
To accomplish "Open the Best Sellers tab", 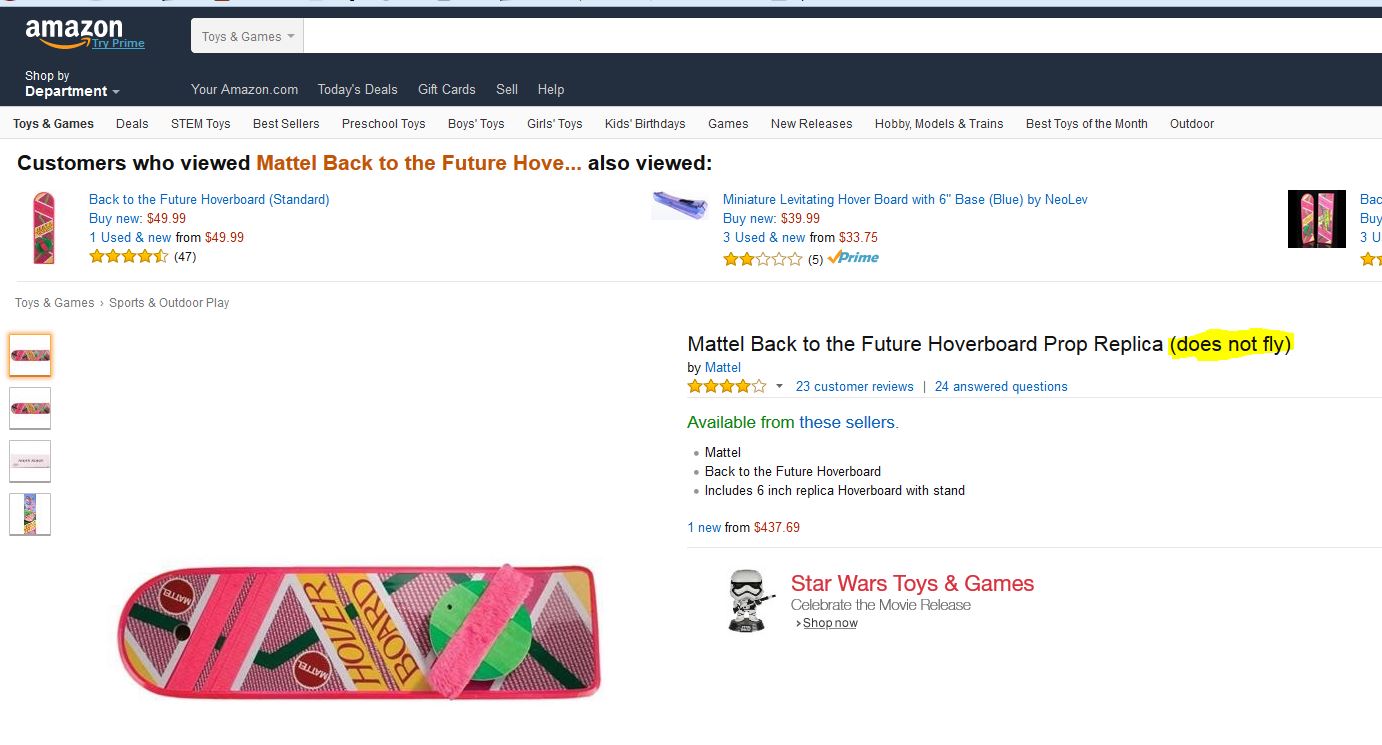I will pyautogui.click(x=286, y=124).
